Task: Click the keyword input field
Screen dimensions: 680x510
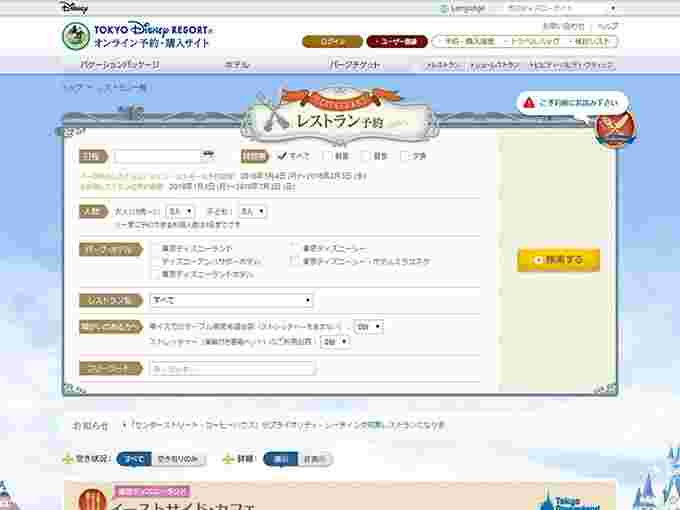Action: 232,369
